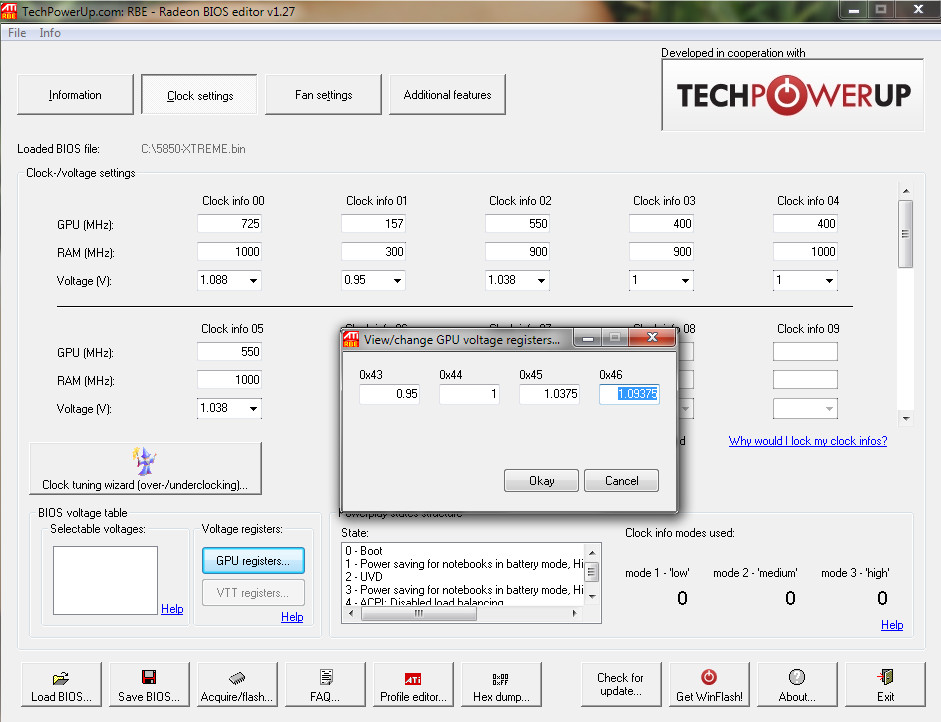Open GPU registers button
This screenshot has height=722, width=941.
pyautogui.click(x=253, y=561)
